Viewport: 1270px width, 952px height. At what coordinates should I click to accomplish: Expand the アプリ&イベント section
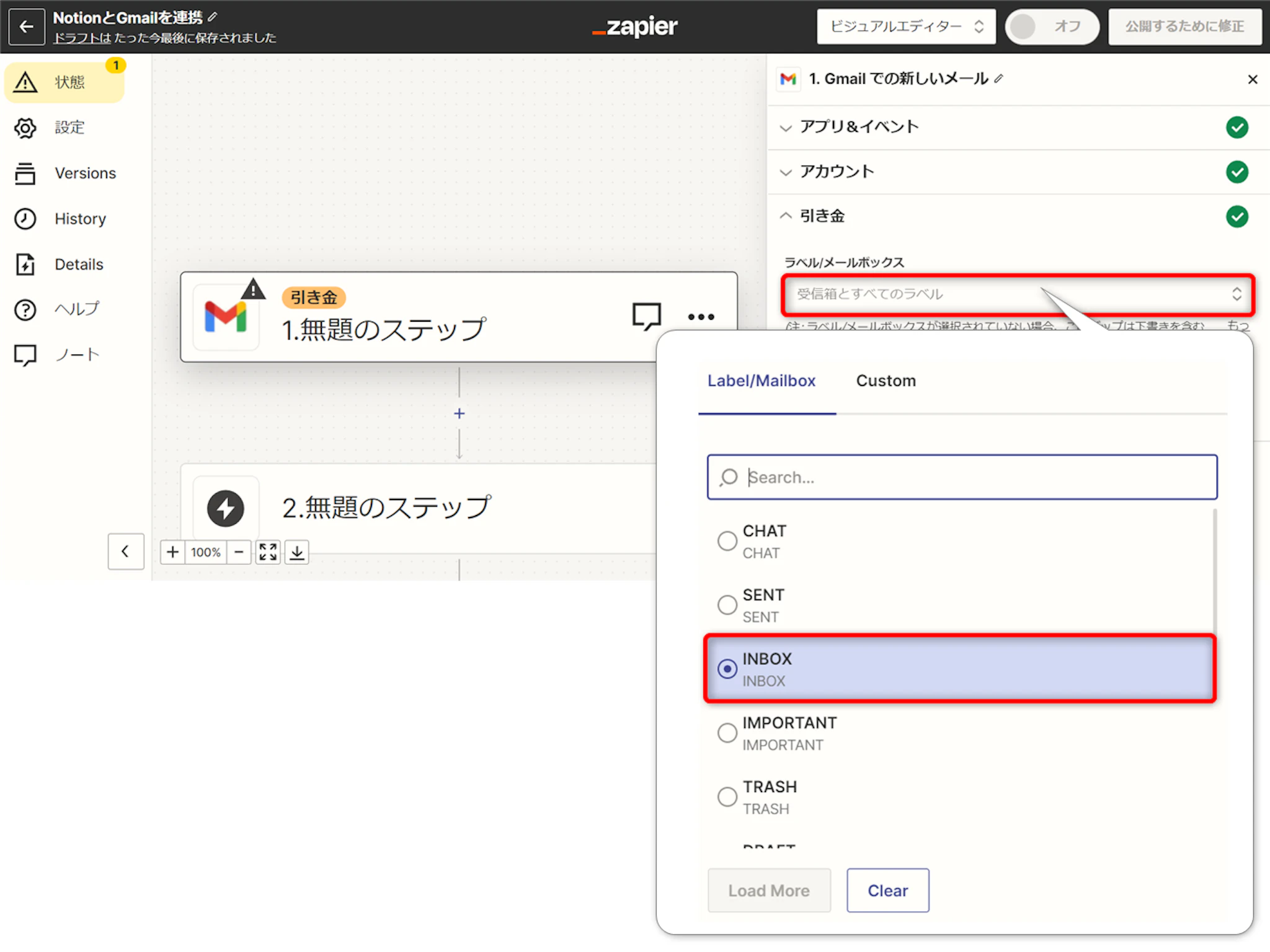tap(859, 127)
